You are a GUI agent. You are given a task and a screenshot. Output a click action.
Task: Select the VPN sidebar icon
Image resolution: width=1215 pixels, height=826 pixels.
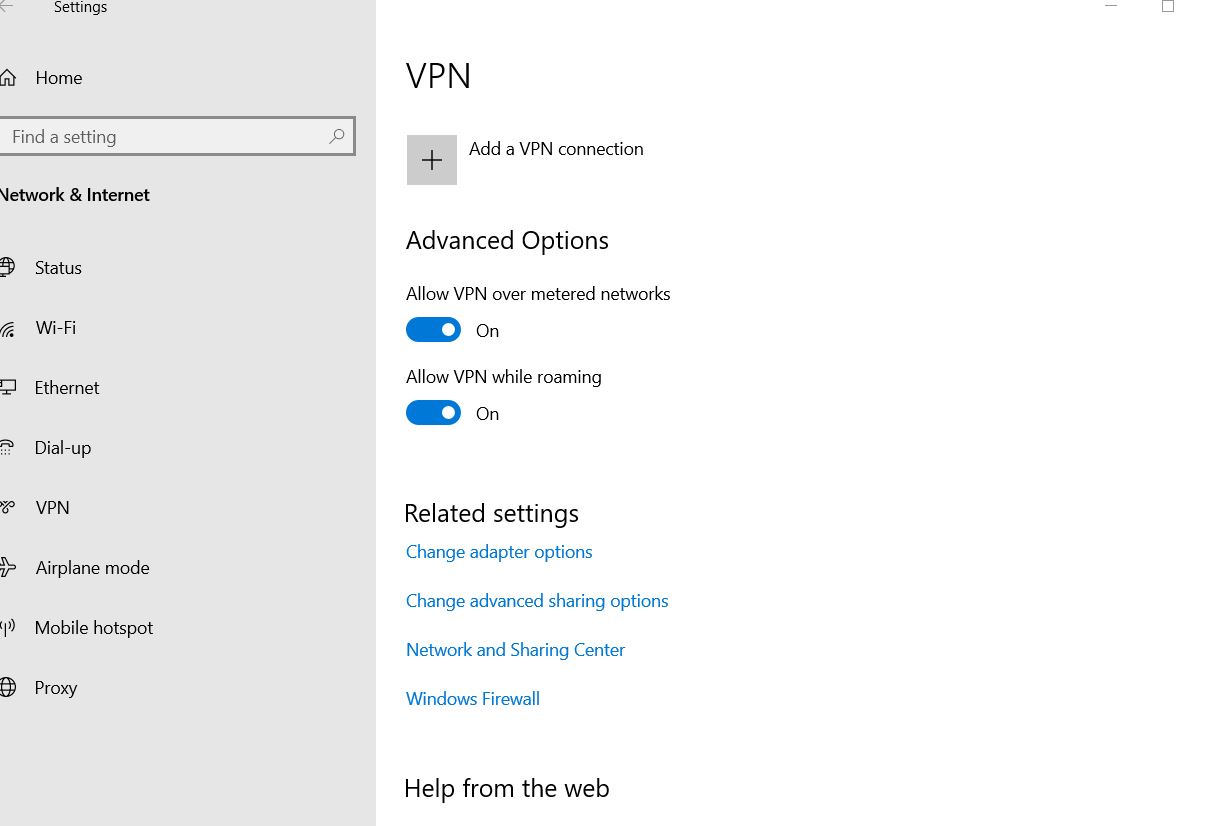[x=7, y=508]
